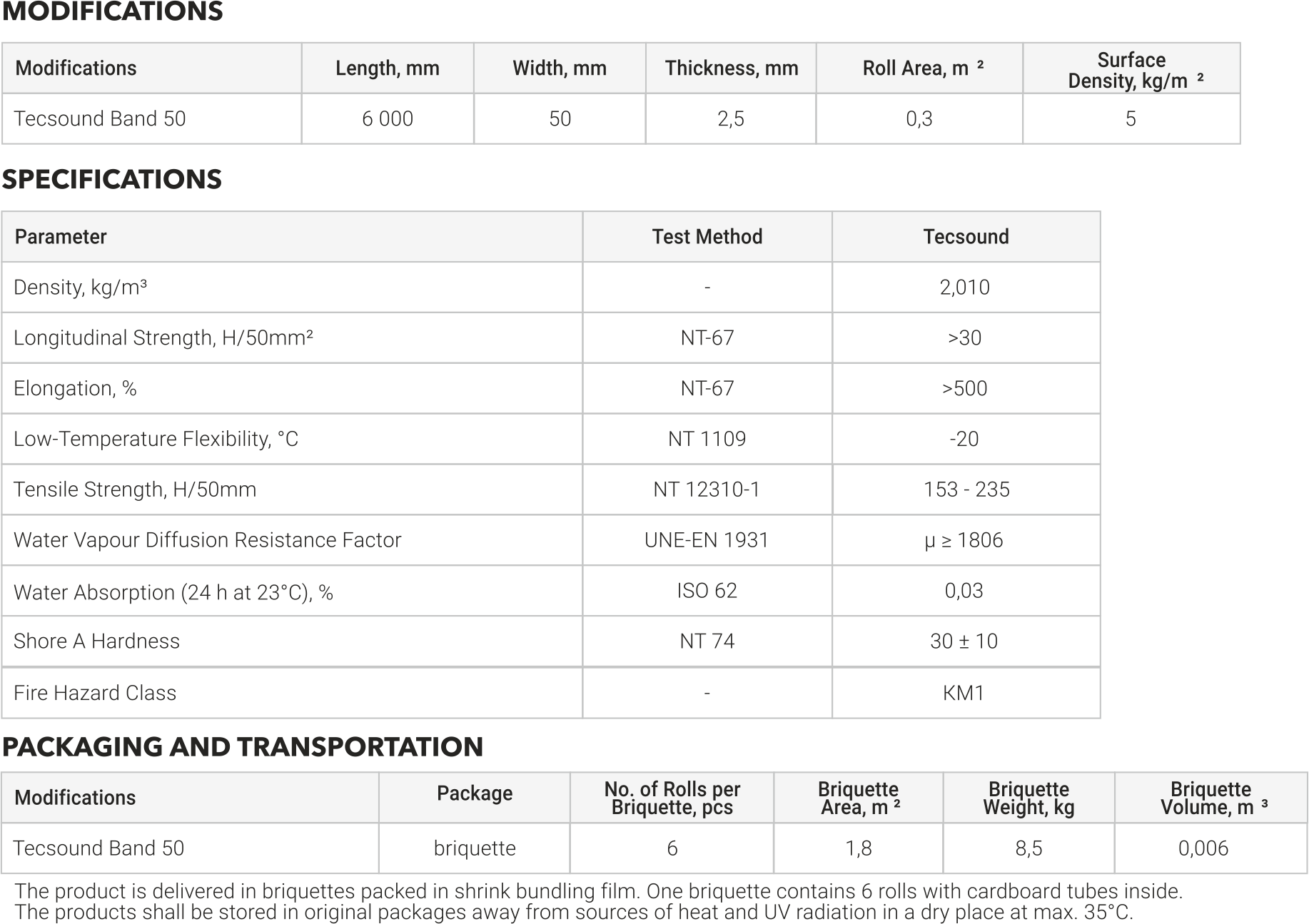Select the briquette package cell
Viewport: 1309px width, 924px height.
click(475, 848)
